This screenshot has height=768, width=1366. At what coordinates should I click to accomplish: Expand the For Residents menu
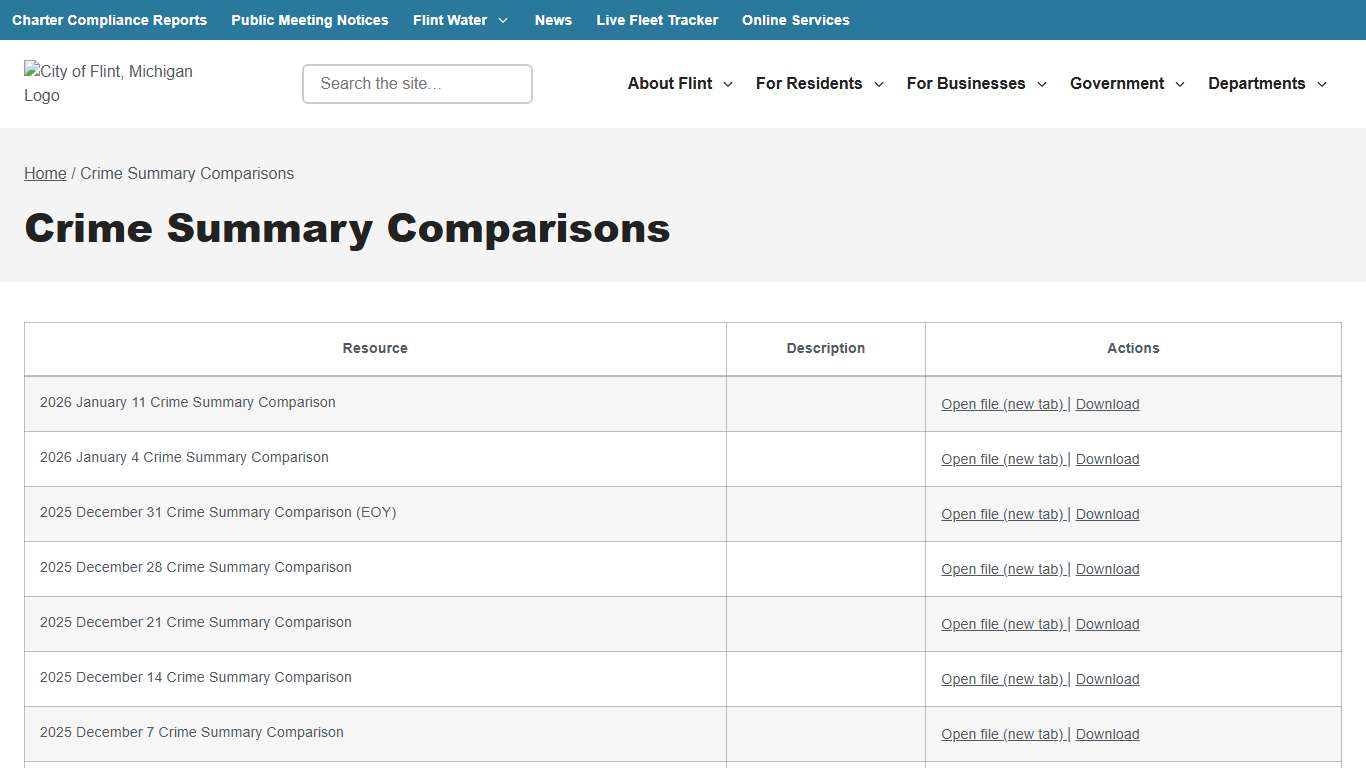click(818, 84)
